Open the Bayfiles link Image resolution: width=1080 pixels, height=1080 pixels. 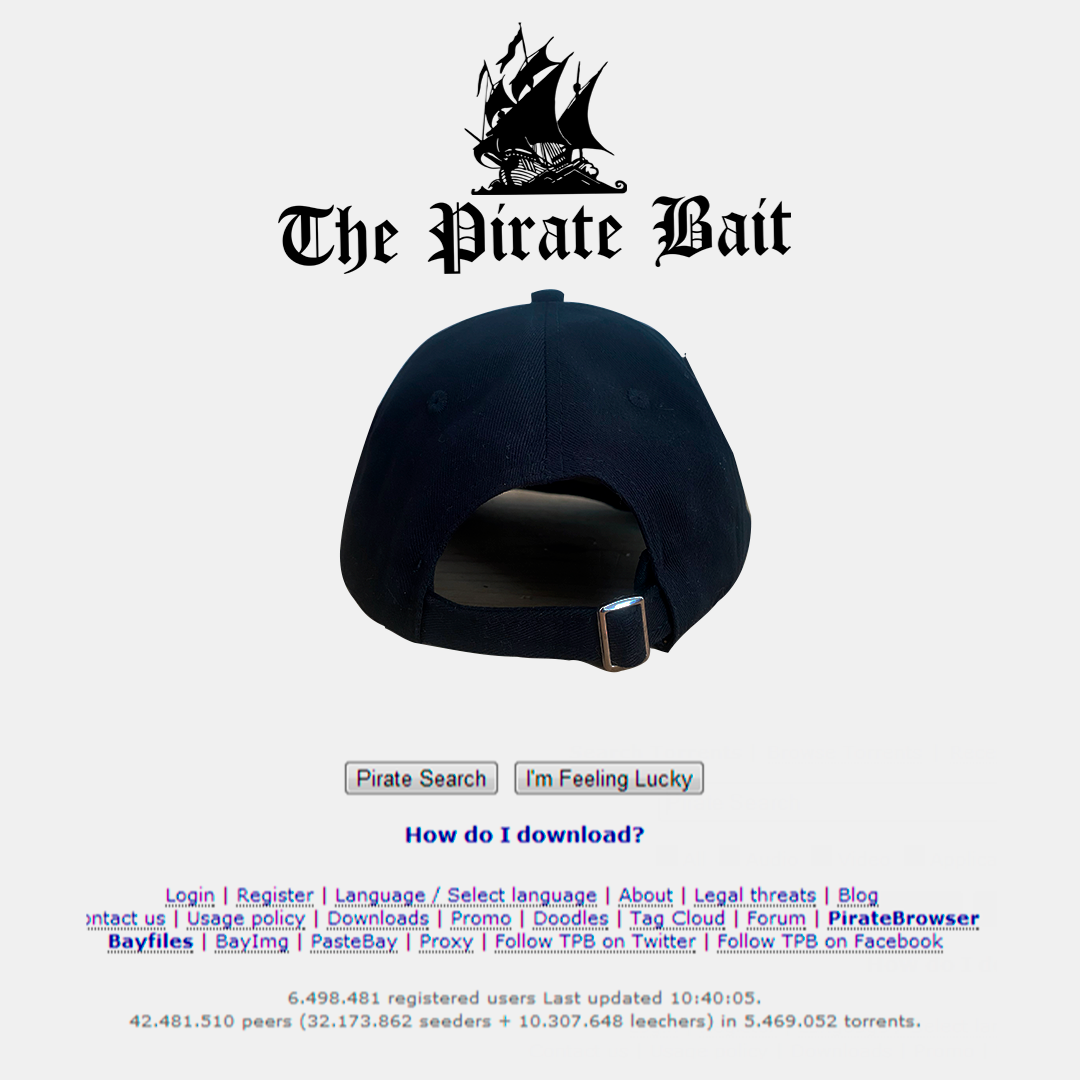tap(151, 942)
